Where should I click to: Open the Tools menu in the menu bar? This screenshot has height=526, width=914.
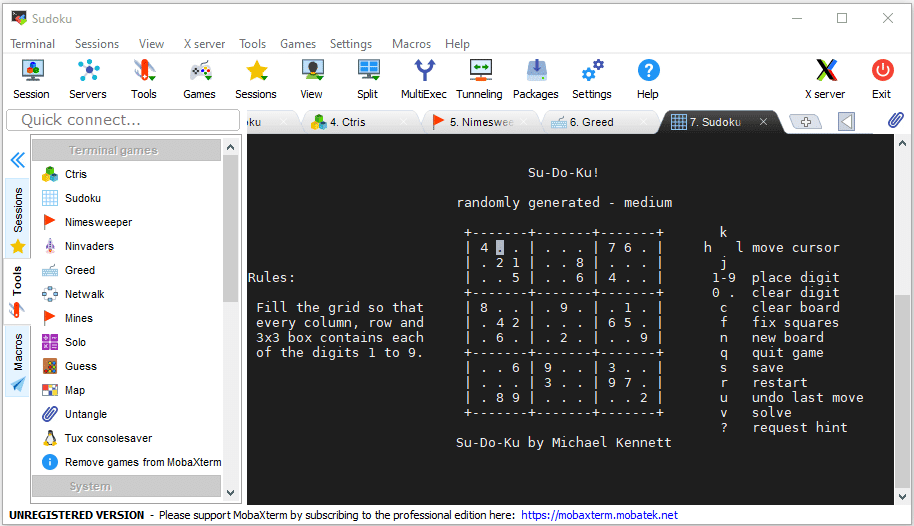pos(252,44)
